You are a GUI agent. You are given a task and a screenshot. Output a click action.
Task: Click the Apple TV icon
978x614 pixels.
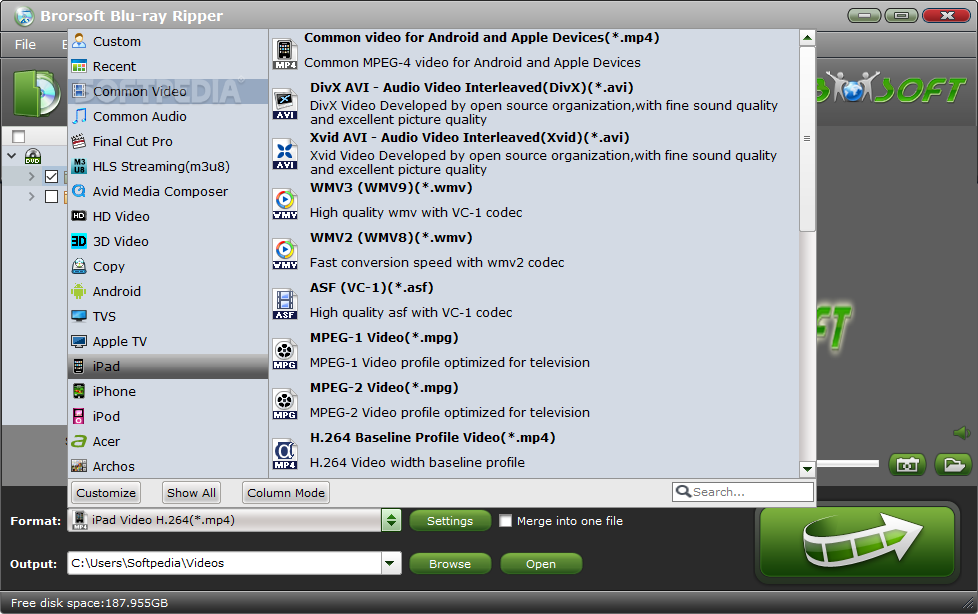click(79, 341)
